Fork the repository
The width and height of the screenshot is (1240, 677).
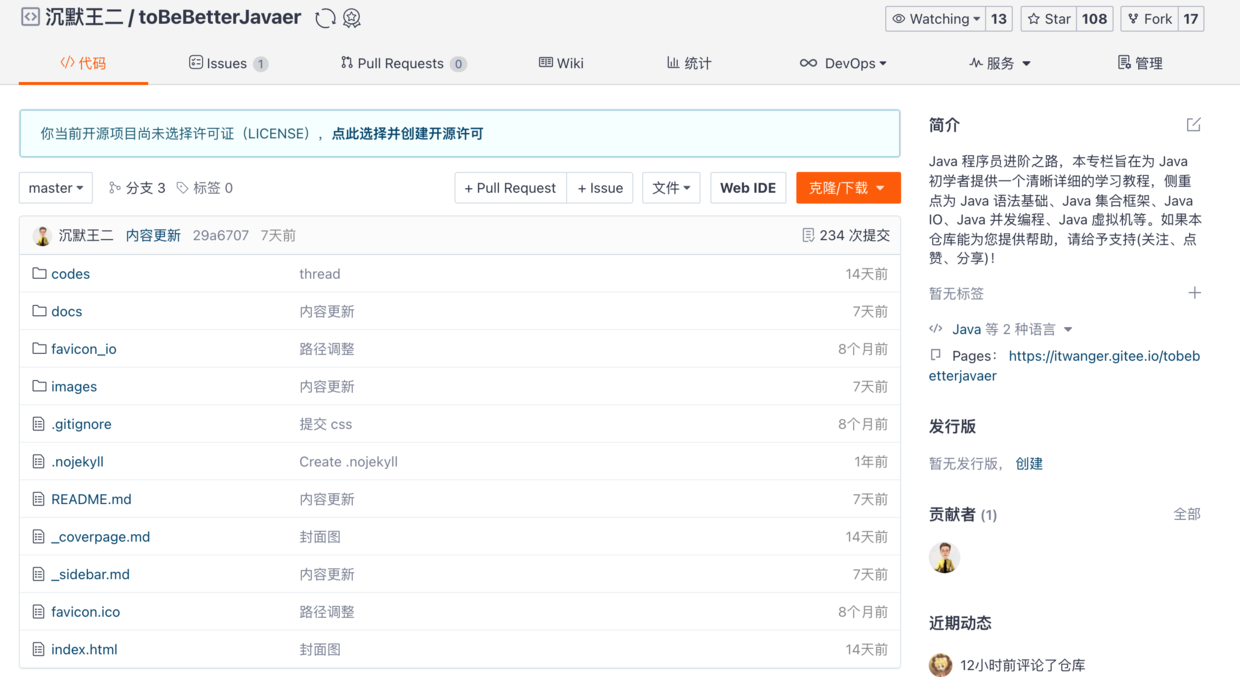pyautogui.click(x=1149, y=19)
